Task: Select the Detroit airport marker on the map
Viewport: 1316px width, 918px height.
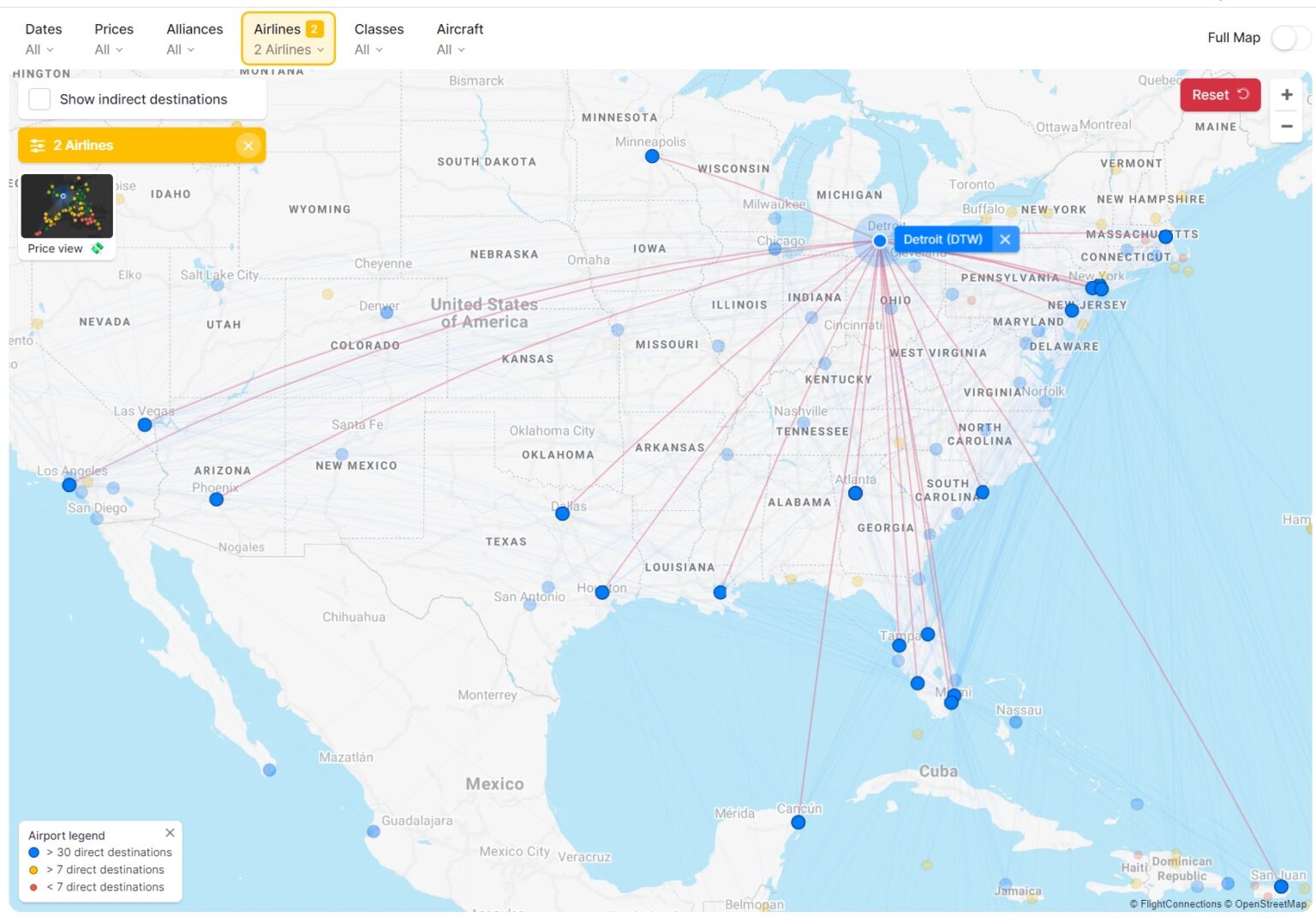Action: (x=878, y=241)
